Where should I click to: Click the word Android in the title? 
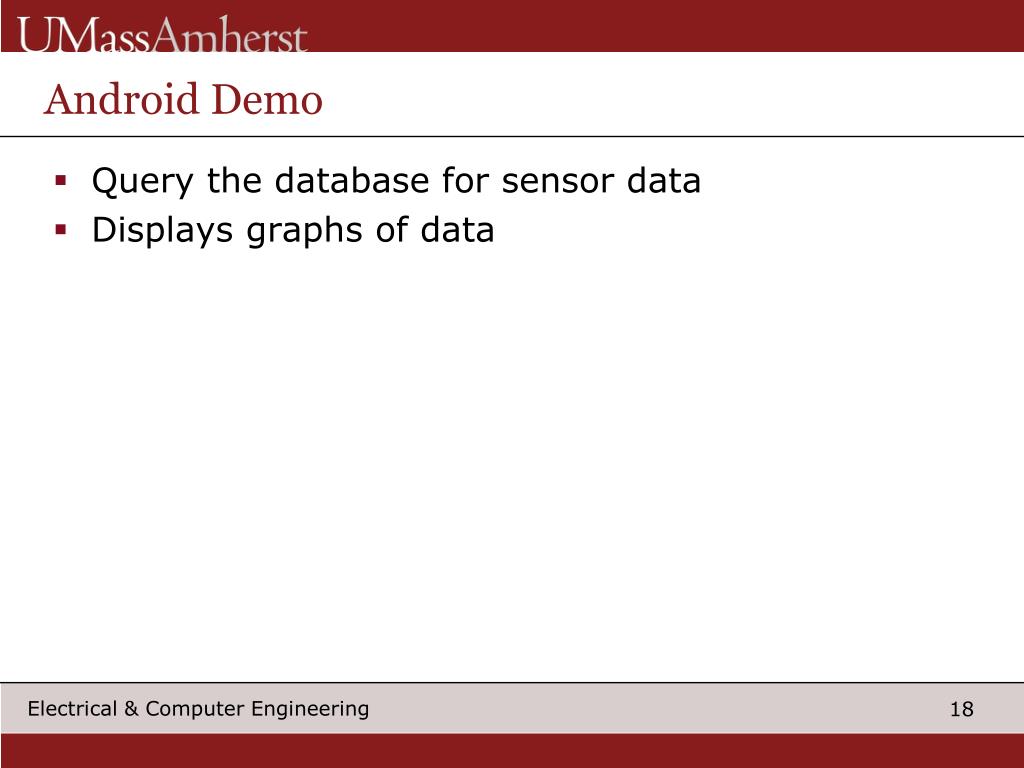click(121, 99)
